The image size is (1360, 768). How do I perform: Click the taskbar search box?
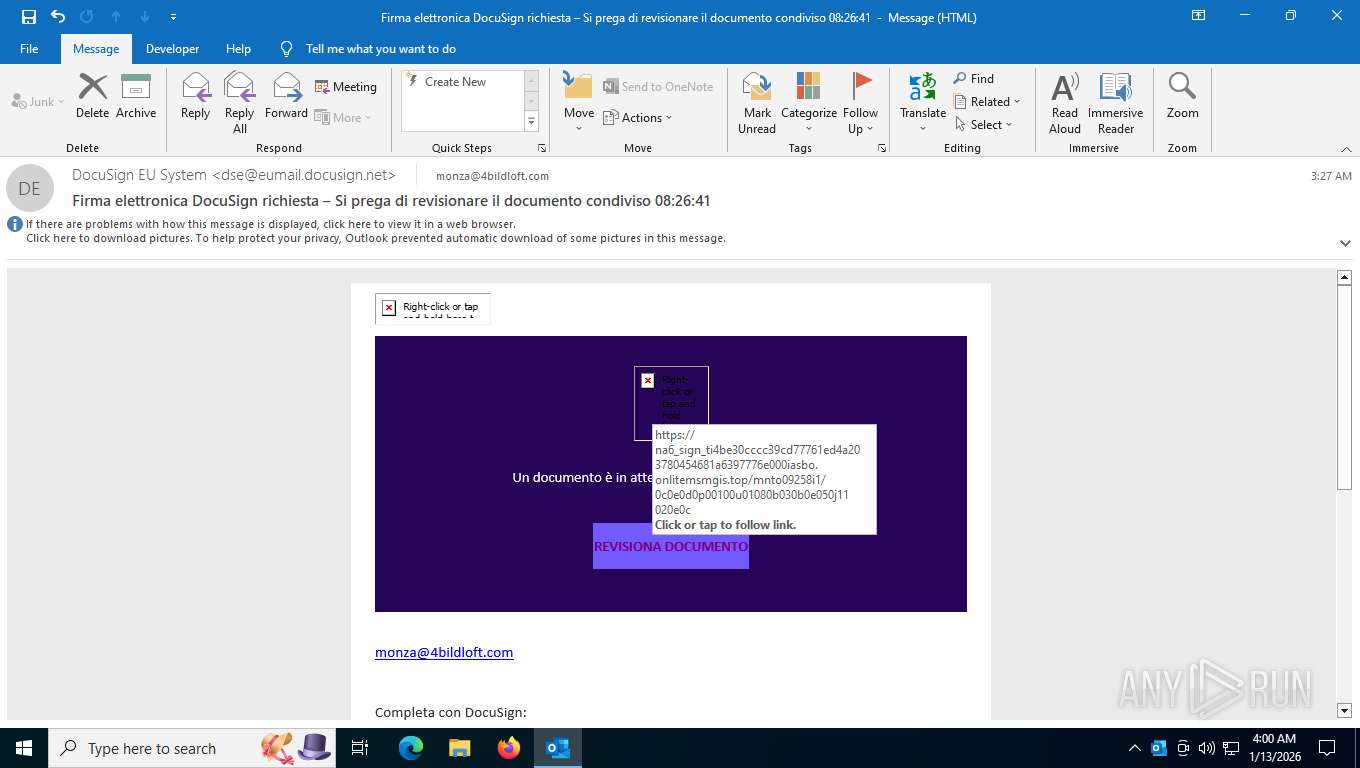coord(192,748)
